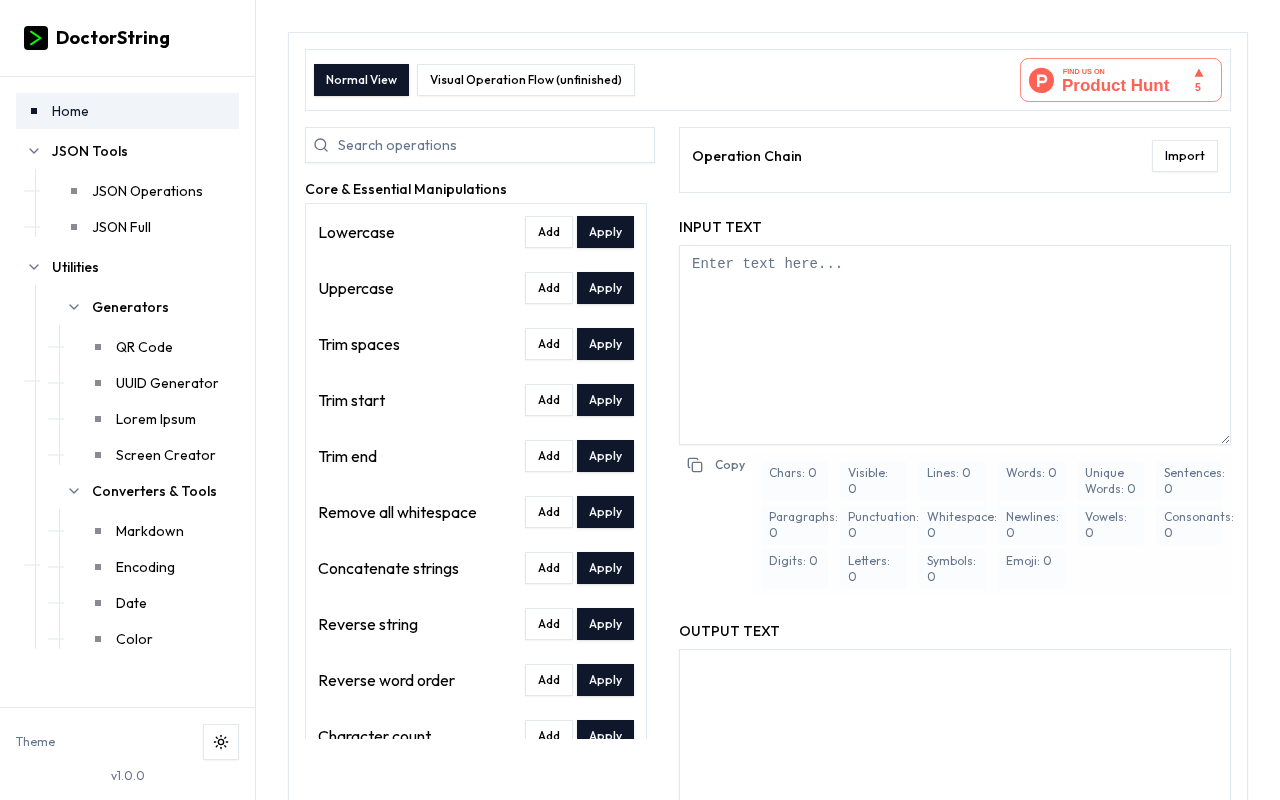Add Trim start to the chain
Screen dimensions: 1280x800
click(x=549, y=400)
